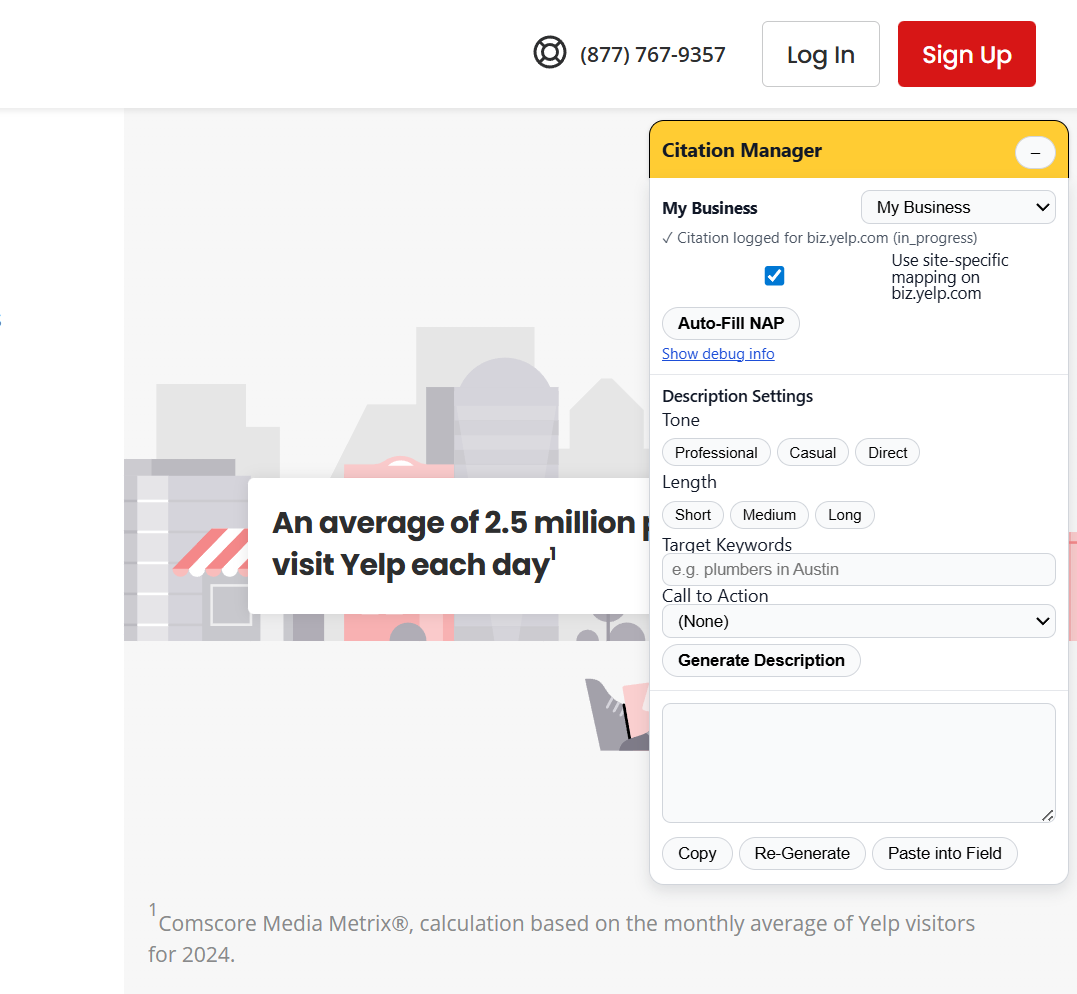Click the Re-Generate button

click(802, 853)
